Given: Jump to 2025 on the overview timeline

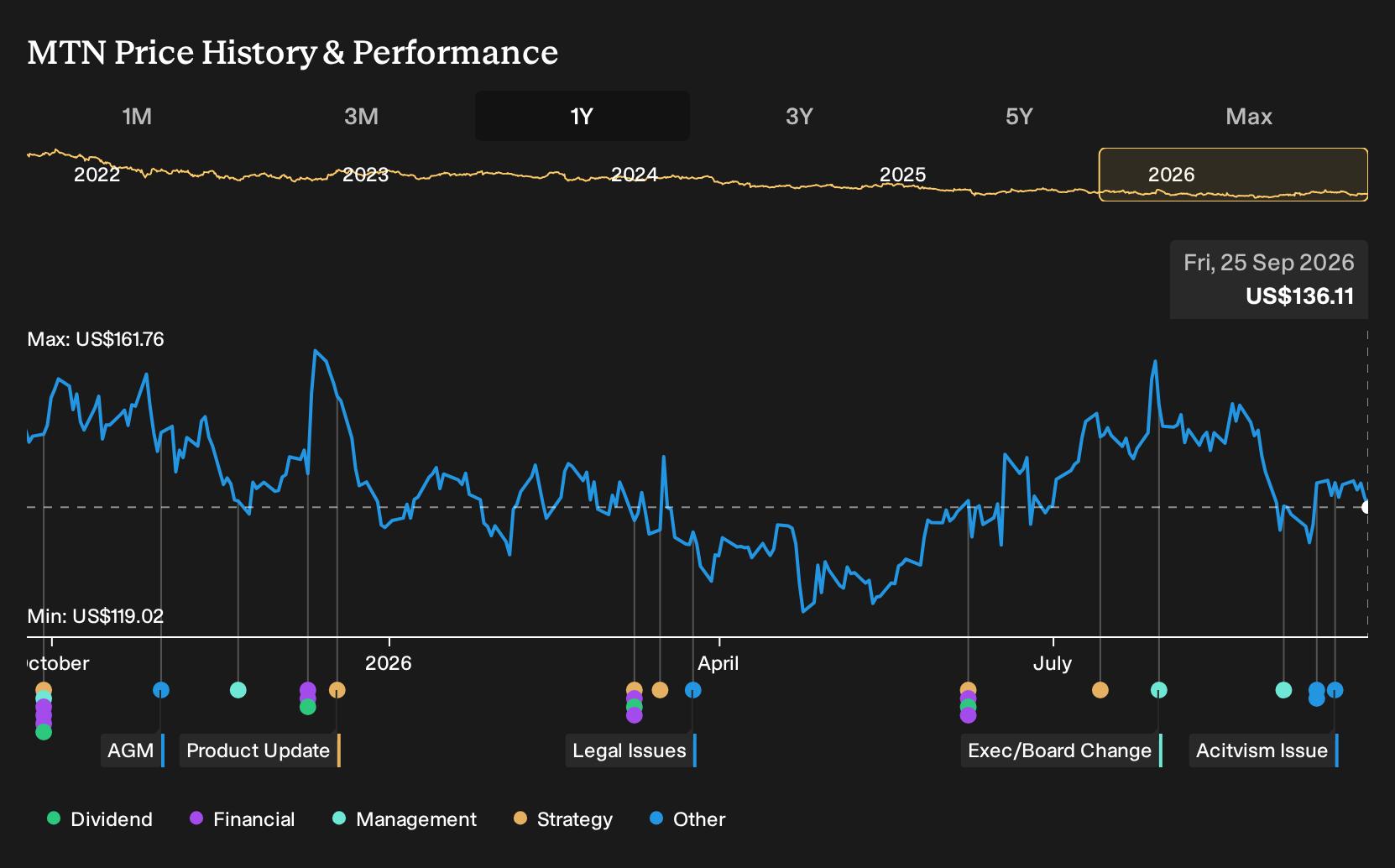Looking at the screenshot, I should (x=902, y=175).
